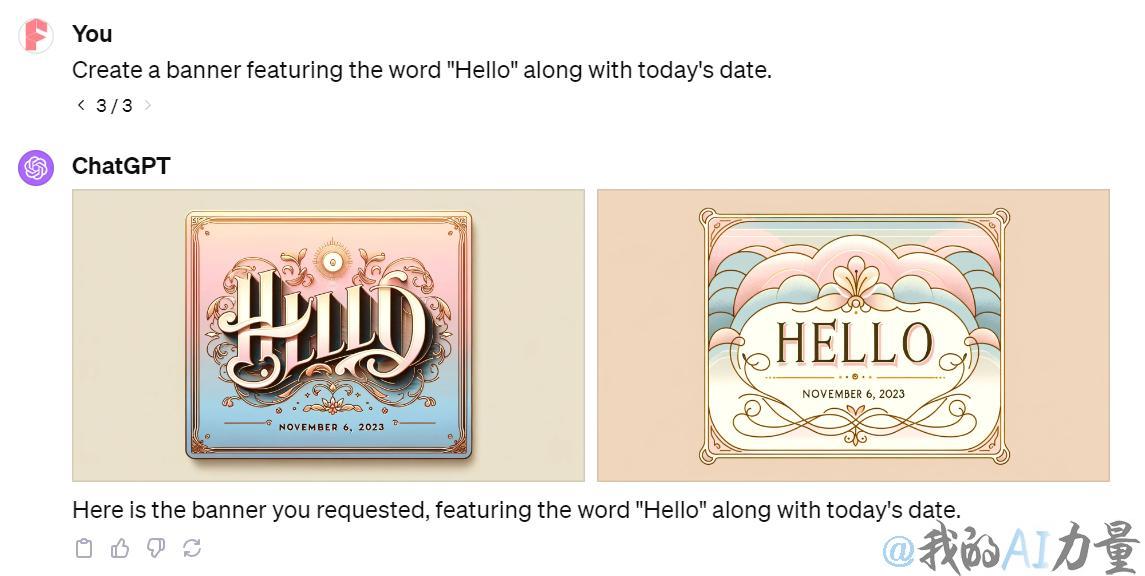The image size is (1145, 576).
Task: Click the next prompt version arrow
Action: [148, 105]
